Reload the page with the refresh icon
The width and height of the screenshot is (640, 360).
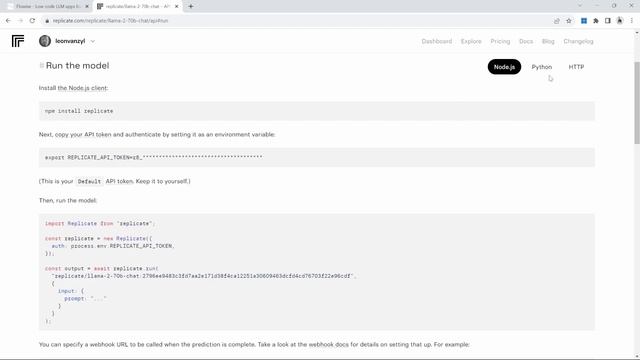pyautogui.click(x=32, y=20)
